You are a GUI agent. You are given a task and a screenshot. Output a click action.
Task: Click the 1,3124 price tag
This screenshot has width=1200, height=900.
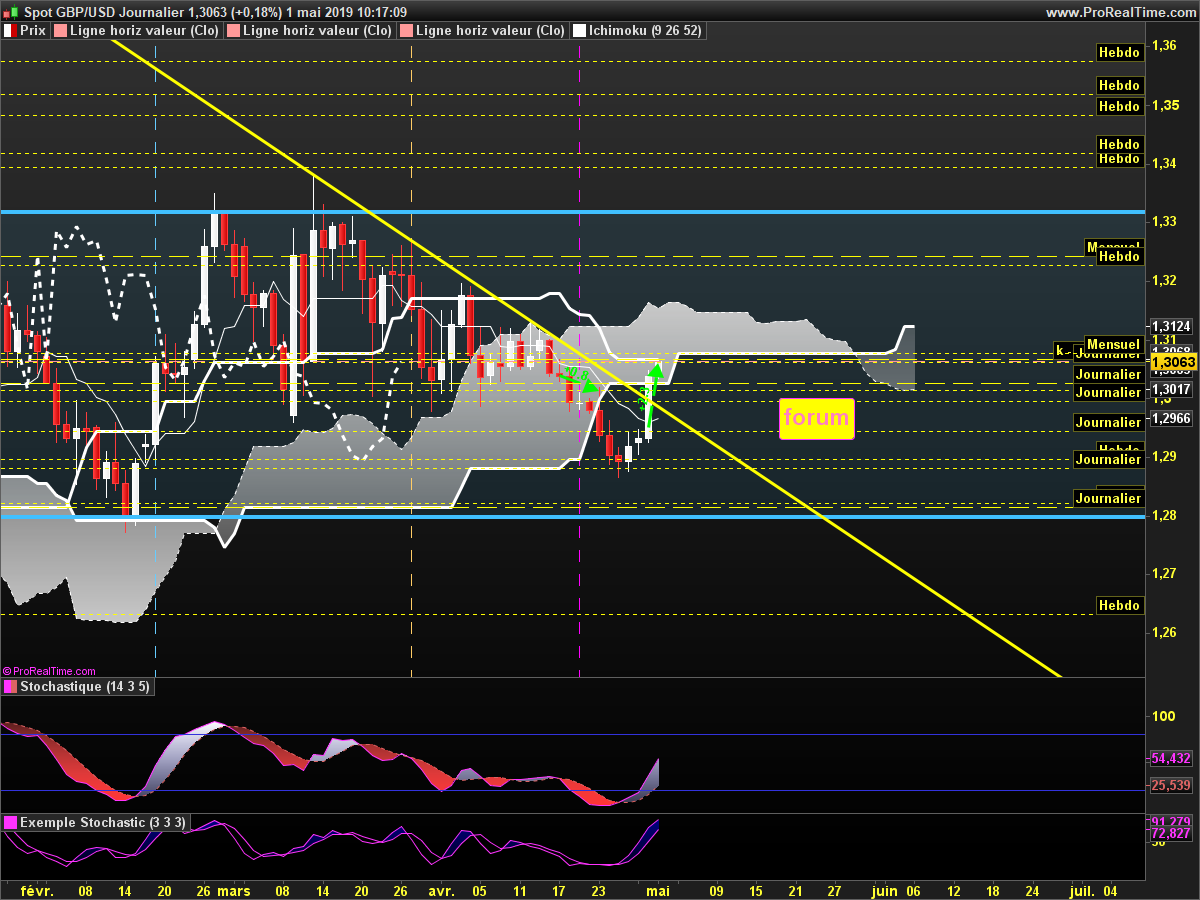click(x=1170, y=327)
